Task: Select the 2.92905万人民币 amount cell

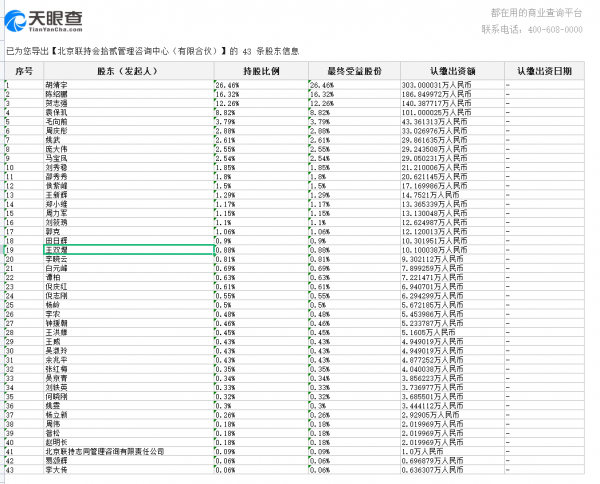Action: pos(452,415)
